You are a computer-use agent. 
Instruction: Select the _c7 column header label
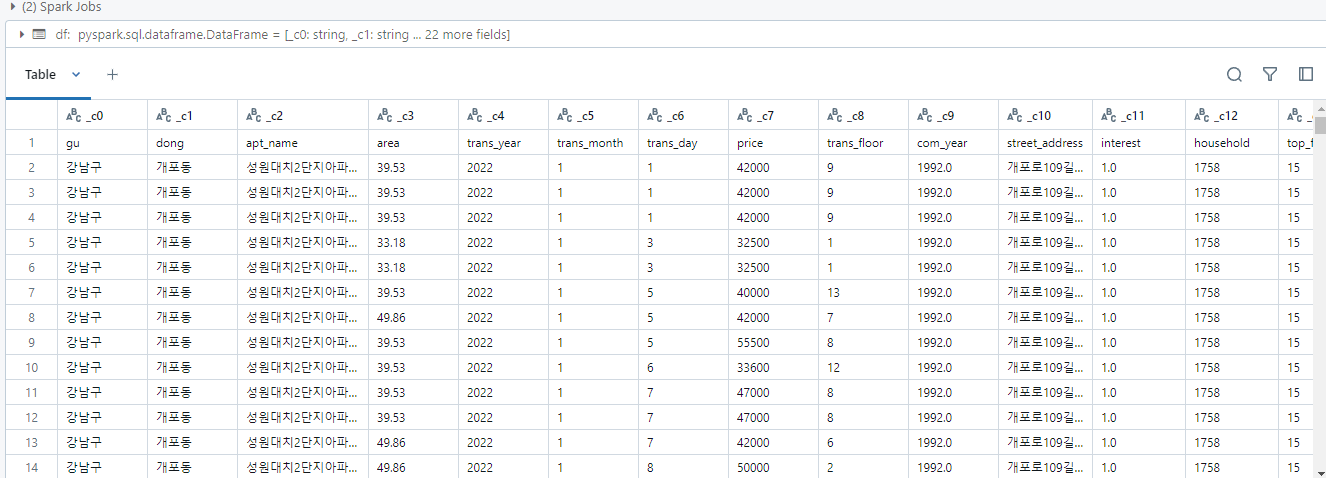click(x=766, y=117)
